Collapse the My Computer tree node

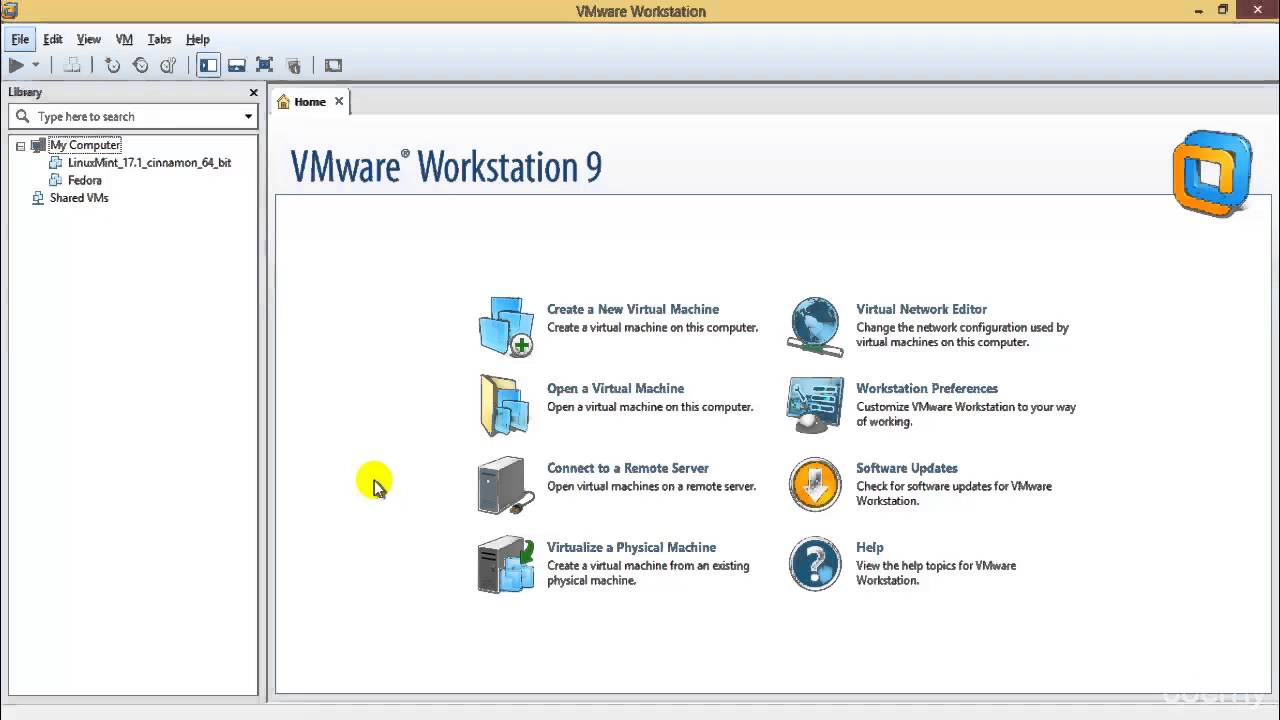[x=20, y=146]
